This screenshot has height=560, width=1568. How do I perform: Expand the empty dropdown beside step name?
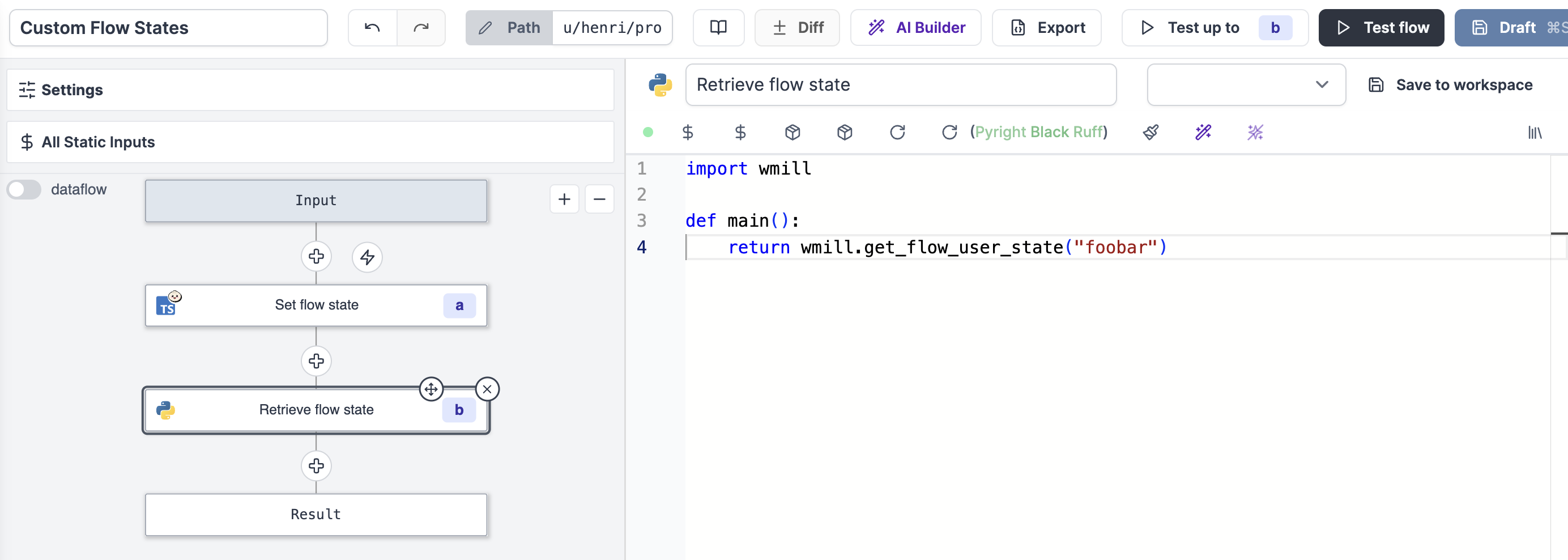1245,84
